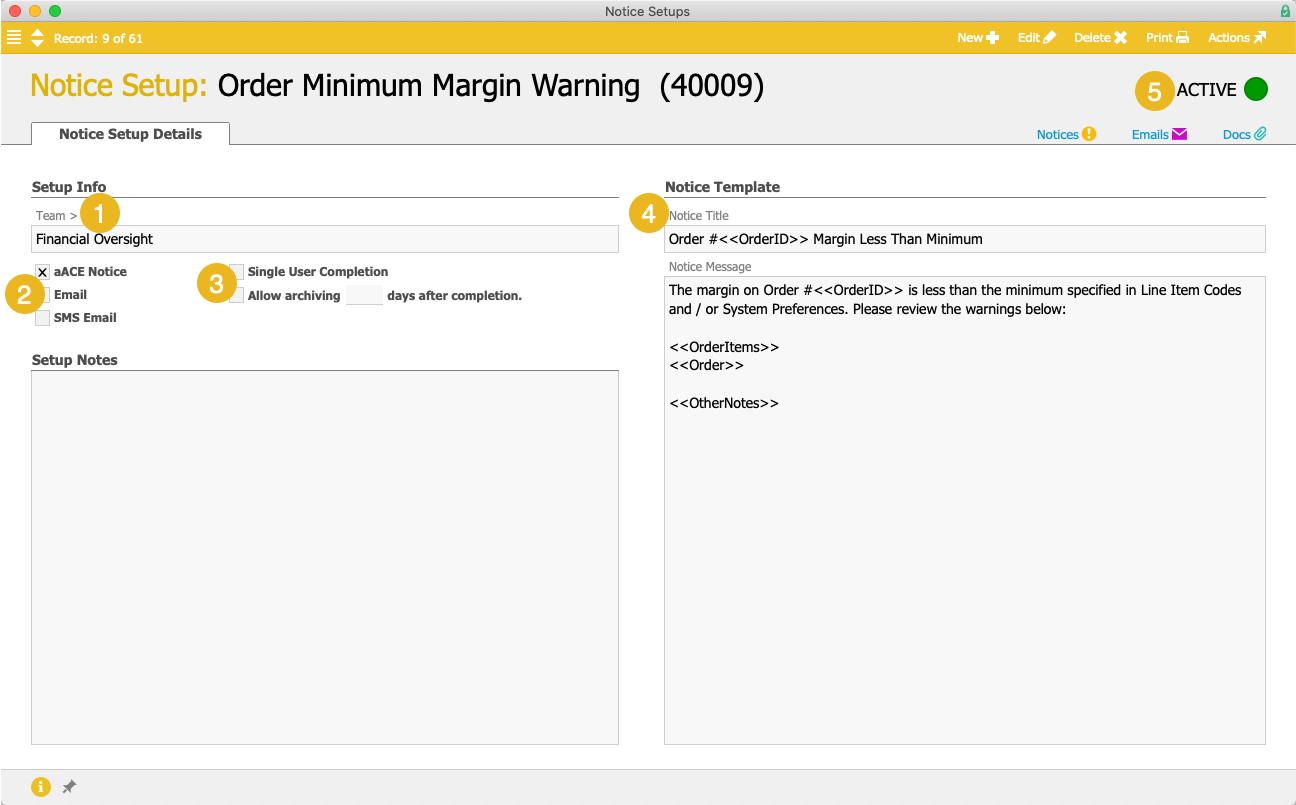This screenshot has height=805, width=1296.
Task: Open the Docs attachments link
Action: coord(1245,134)
